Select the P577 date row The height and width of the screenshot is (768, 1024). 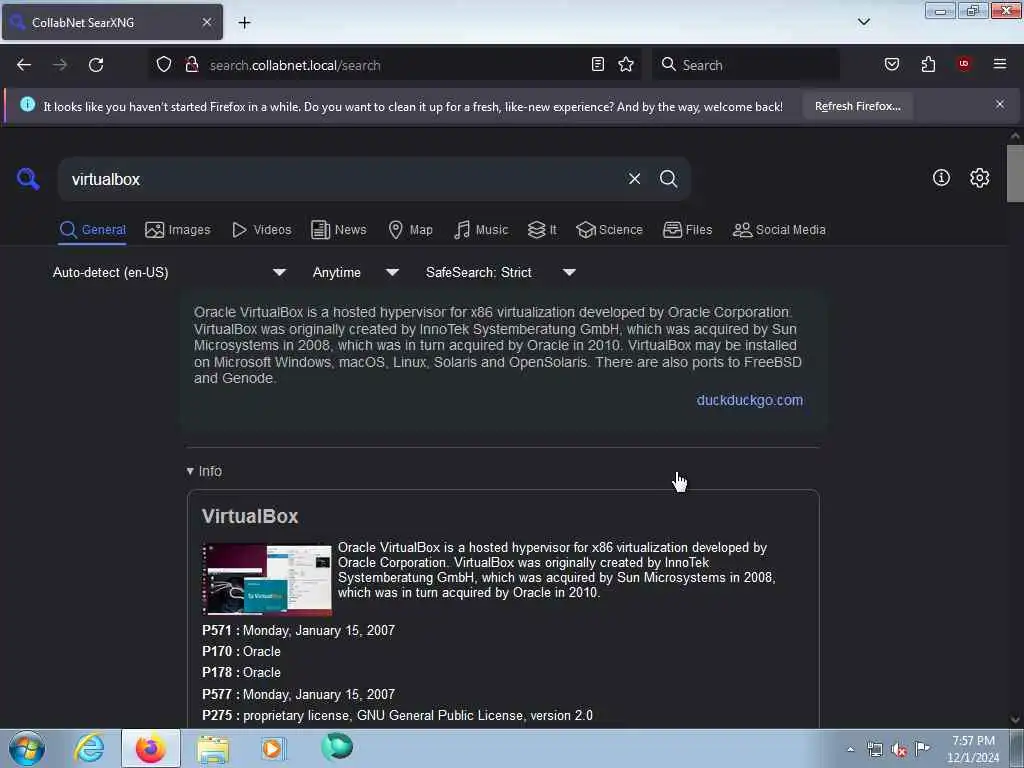tap(298, 694)
